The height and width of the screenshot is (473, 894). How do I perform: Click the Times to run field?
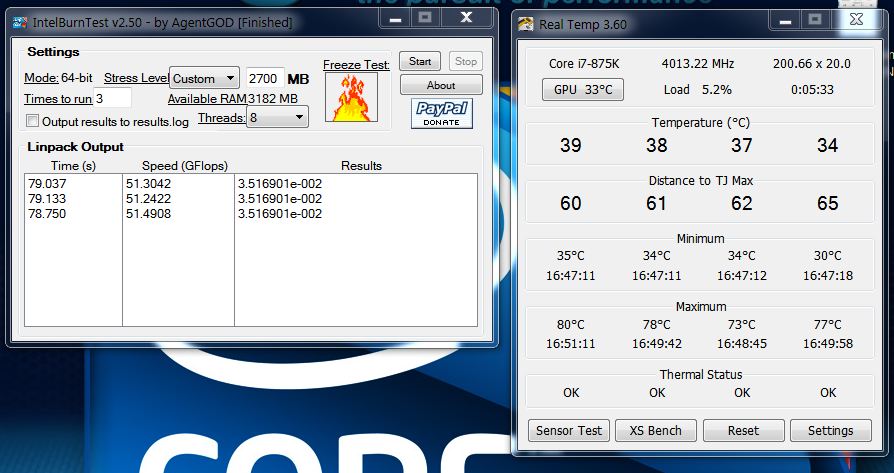pos(112,98)
